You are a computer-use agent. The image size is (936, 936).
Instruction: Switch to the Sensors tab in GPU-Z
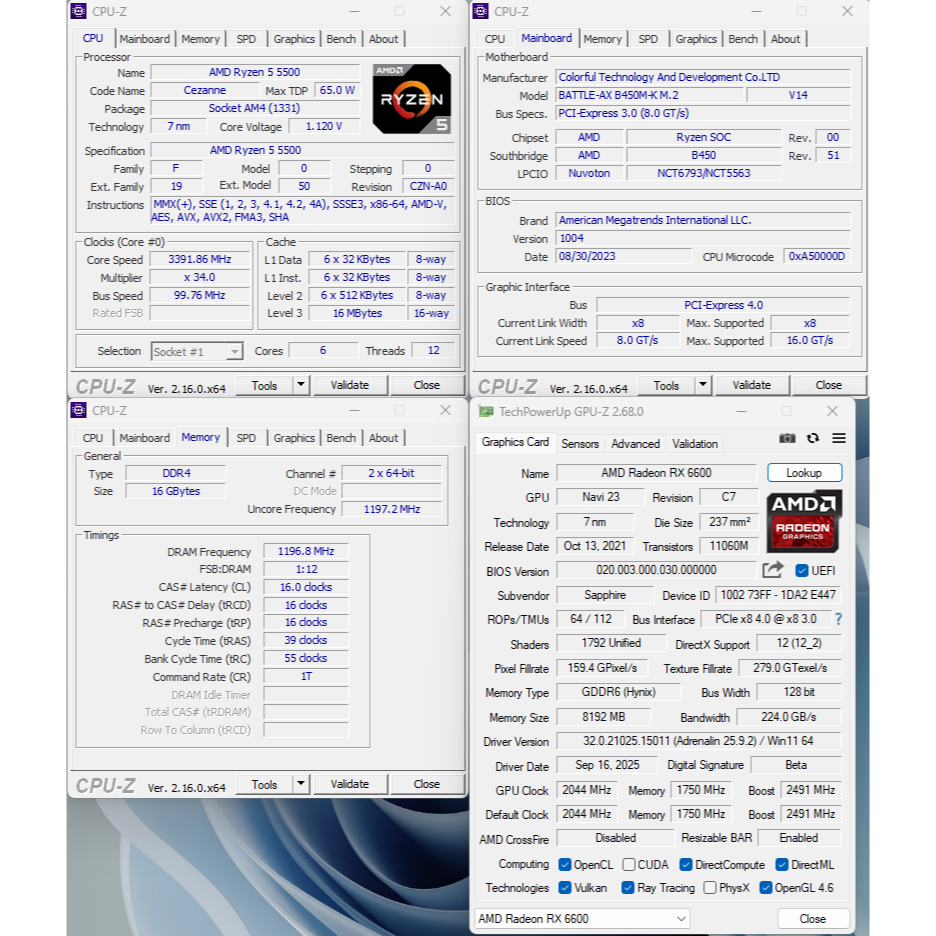pyautogui.click(x=580, y=444)
